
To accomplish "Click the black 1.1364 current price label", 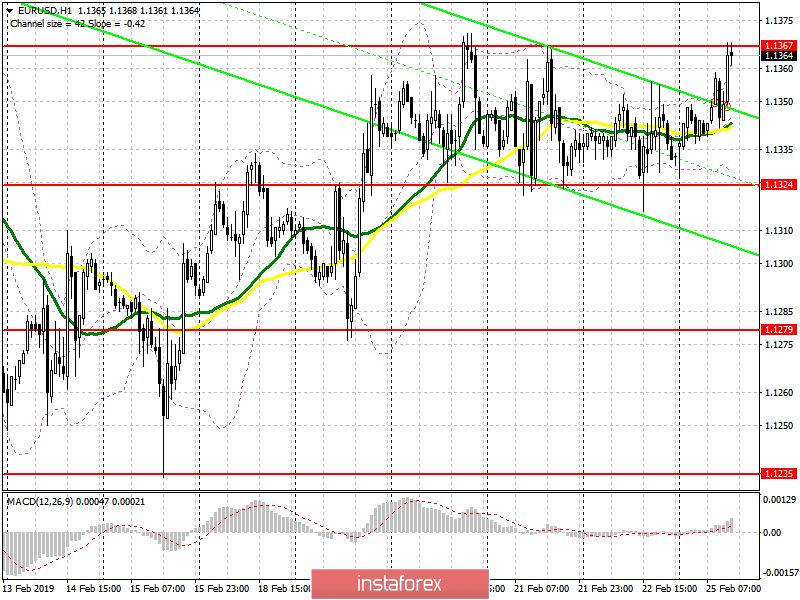I will pyautogui.click(x=779, y=56).
